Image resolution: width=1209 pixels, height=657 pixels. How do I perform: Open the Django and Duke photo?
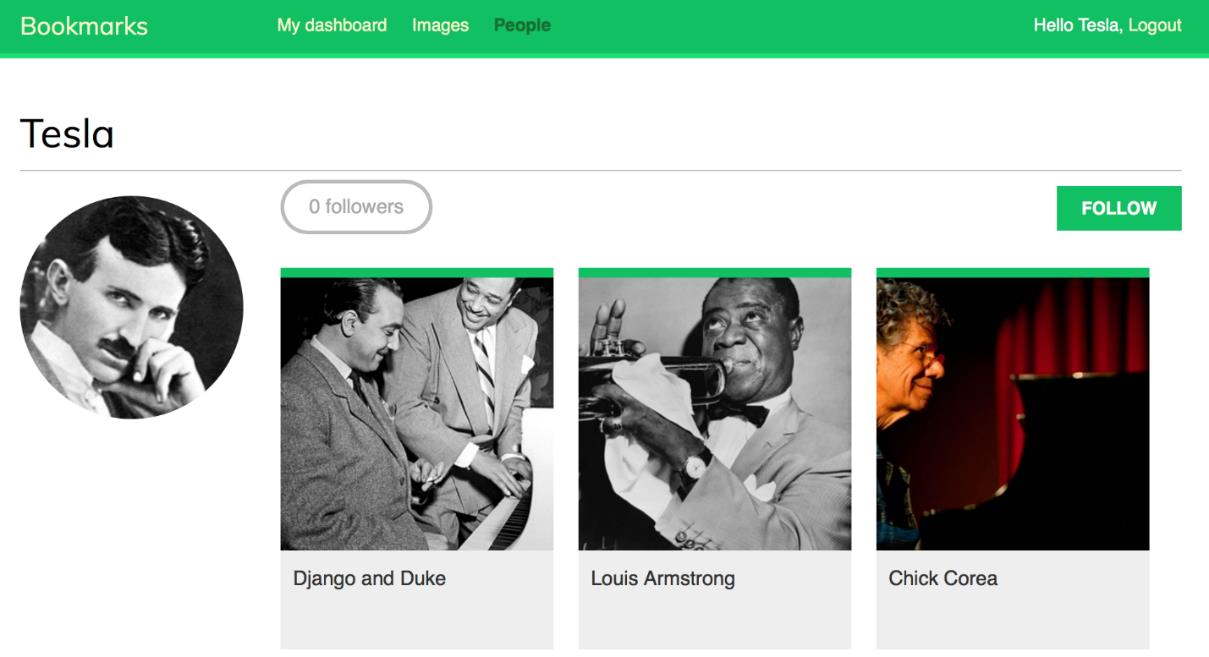tap(416, 413)
